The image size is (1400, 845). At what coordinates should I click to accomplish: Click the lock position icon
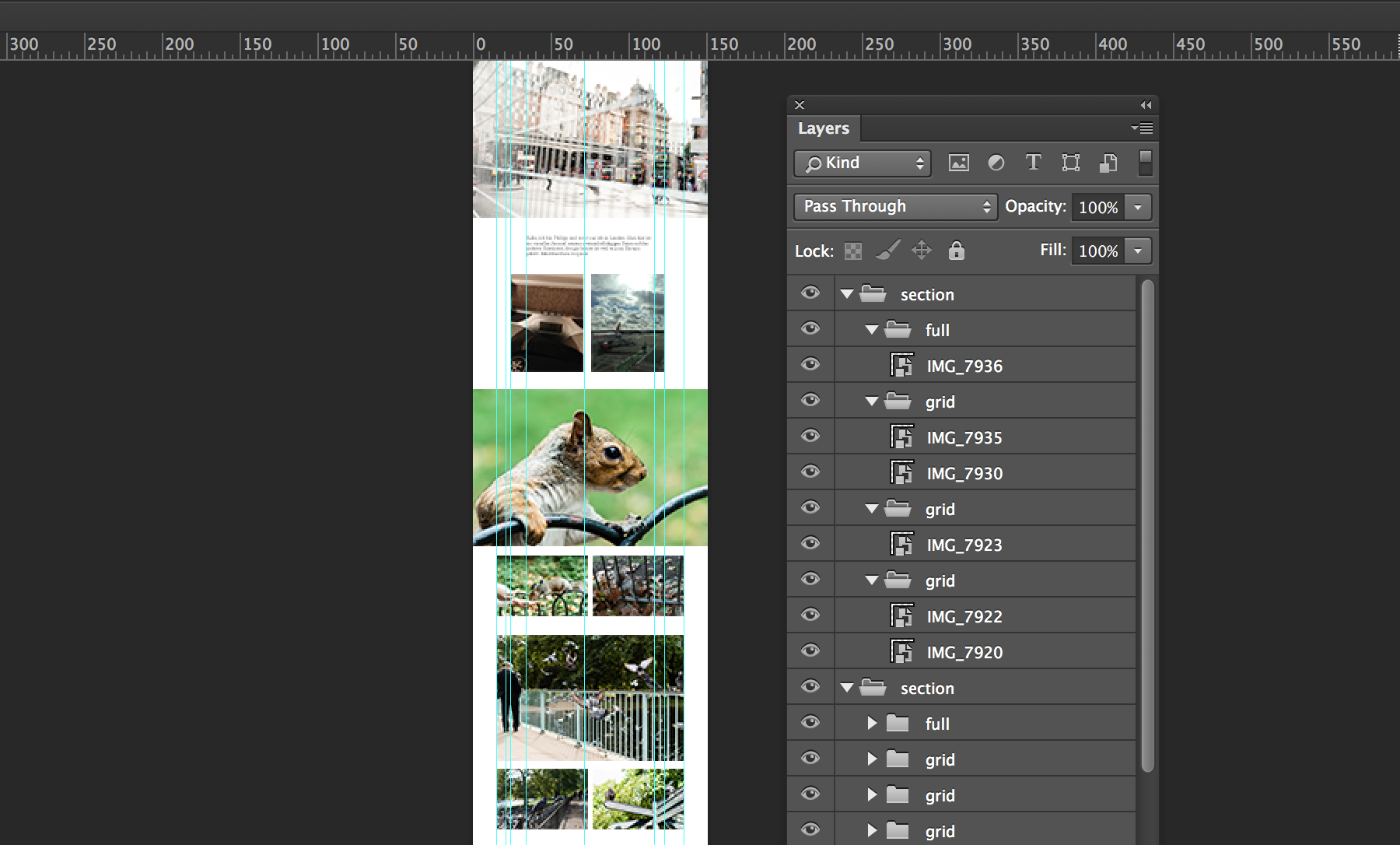point(922,251)
